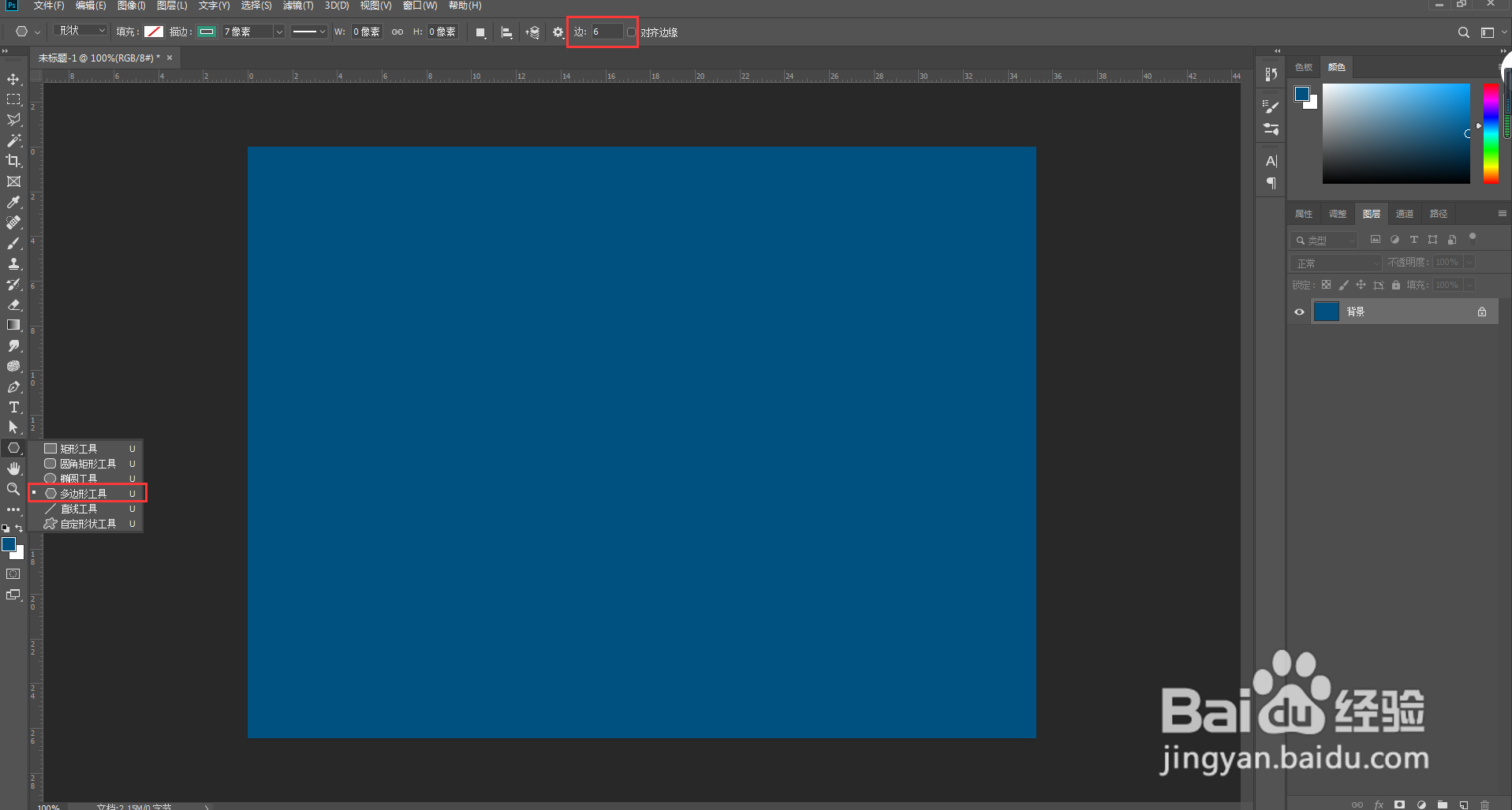Toggle Quick Mask mode
This screenshot has width=1512, height=810.
click(x=13, y=574)
